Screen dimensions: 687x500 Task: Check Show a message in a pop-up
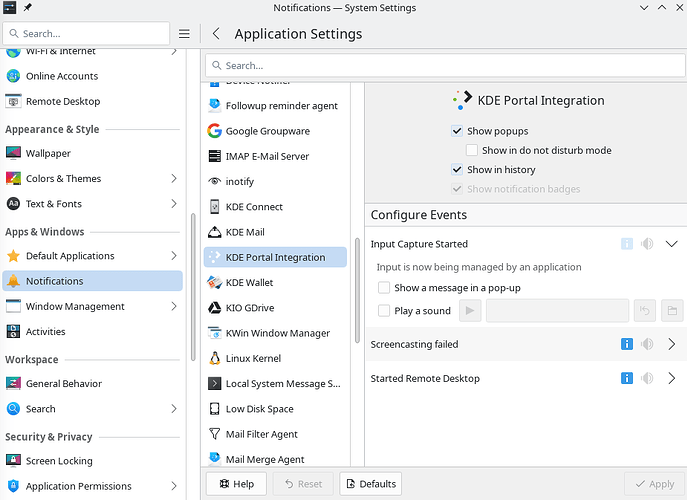384,288
